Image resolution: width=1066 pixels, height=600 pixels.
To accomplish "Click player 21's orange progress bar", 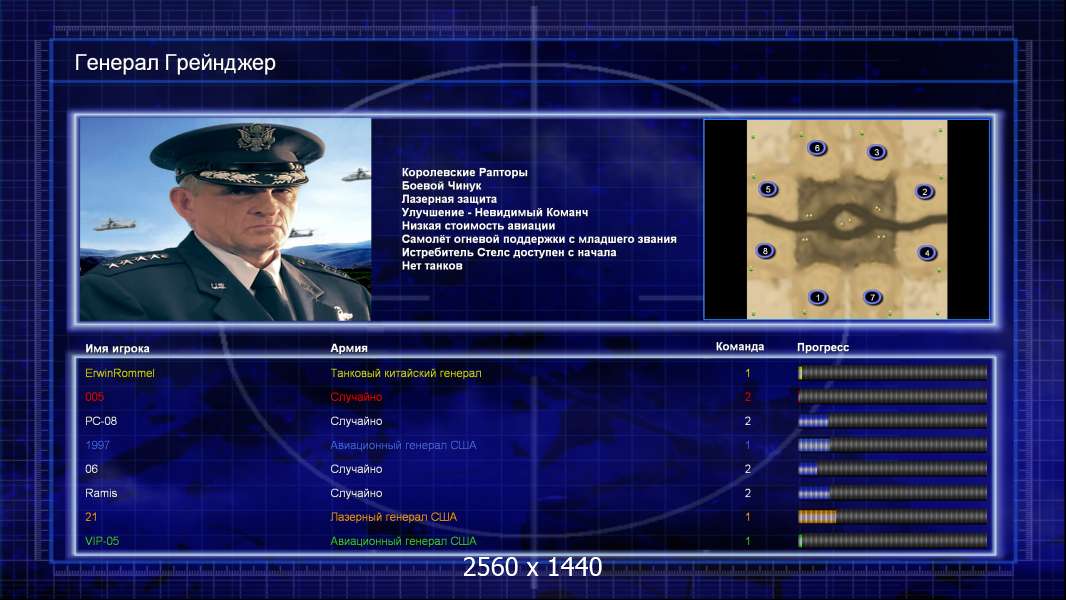I will point(893,517).
